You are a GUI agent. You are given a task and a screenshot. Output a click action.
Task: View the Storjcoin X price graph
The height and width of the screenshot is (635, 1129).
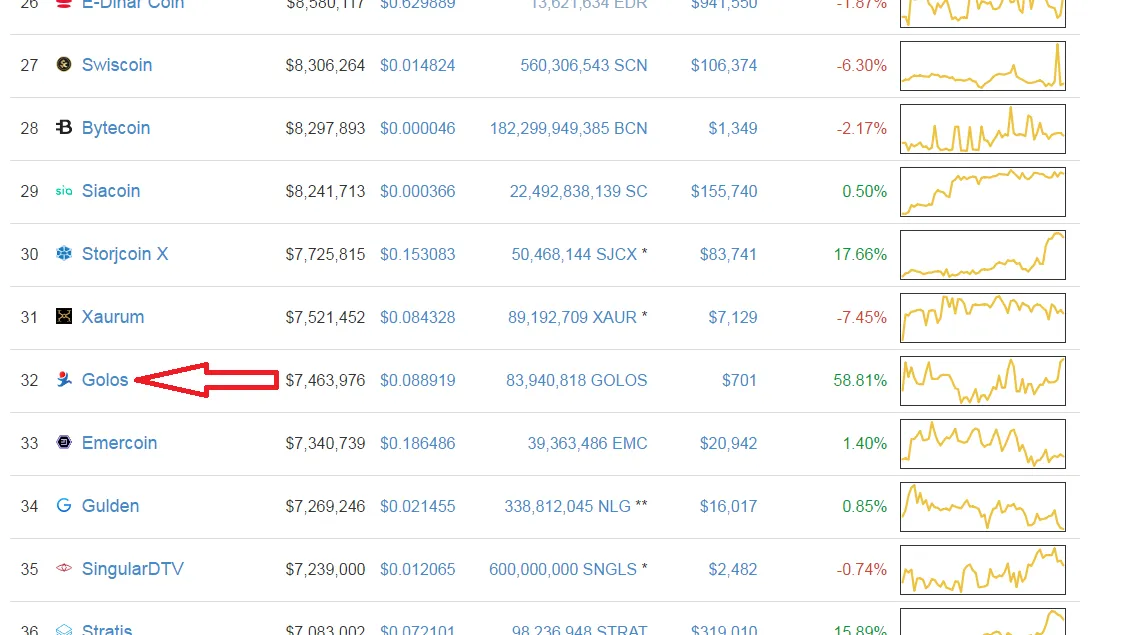983,255
